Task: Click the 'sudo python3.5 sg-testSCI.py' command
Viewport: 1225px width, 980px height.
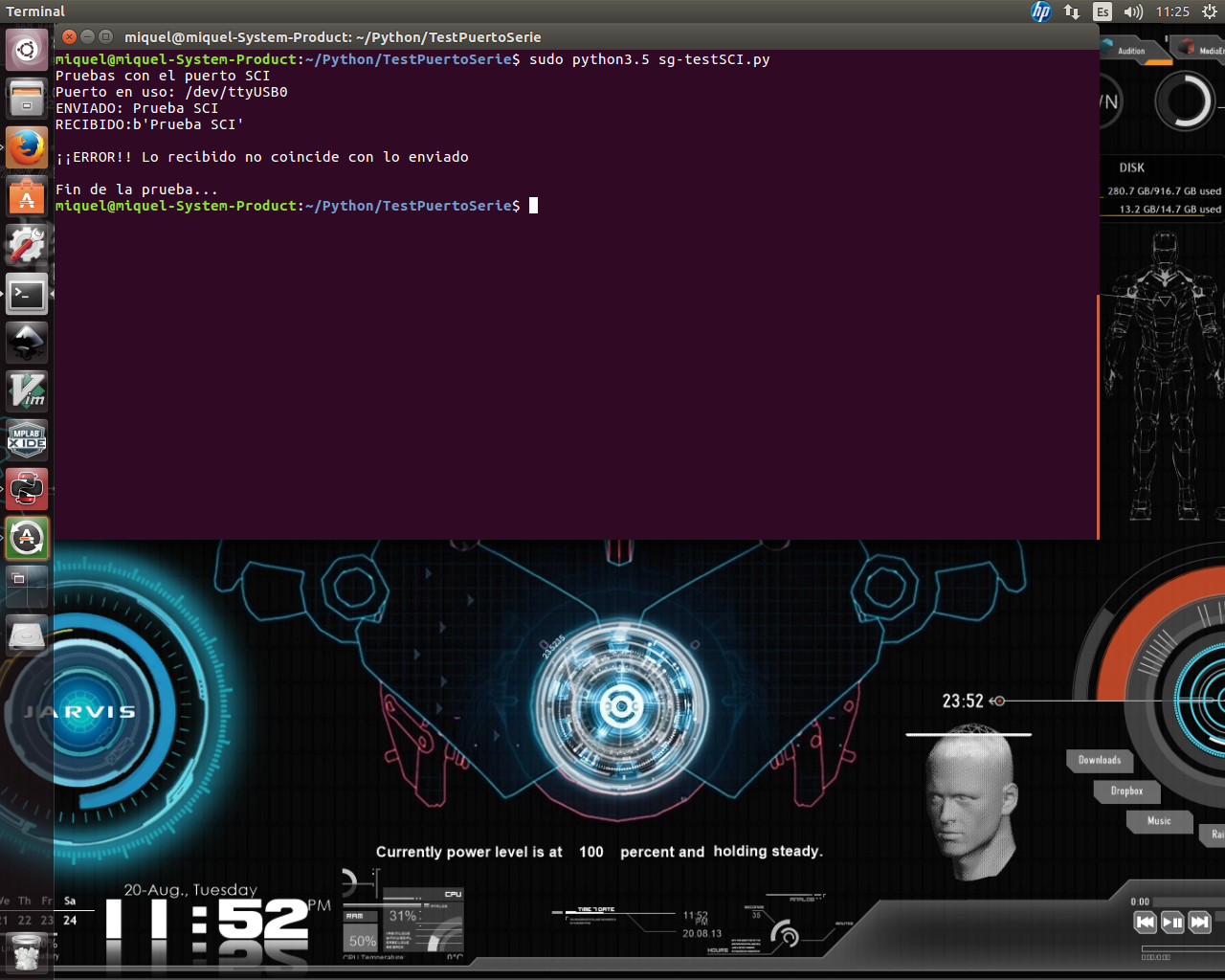Action: [x=650, y=59]
